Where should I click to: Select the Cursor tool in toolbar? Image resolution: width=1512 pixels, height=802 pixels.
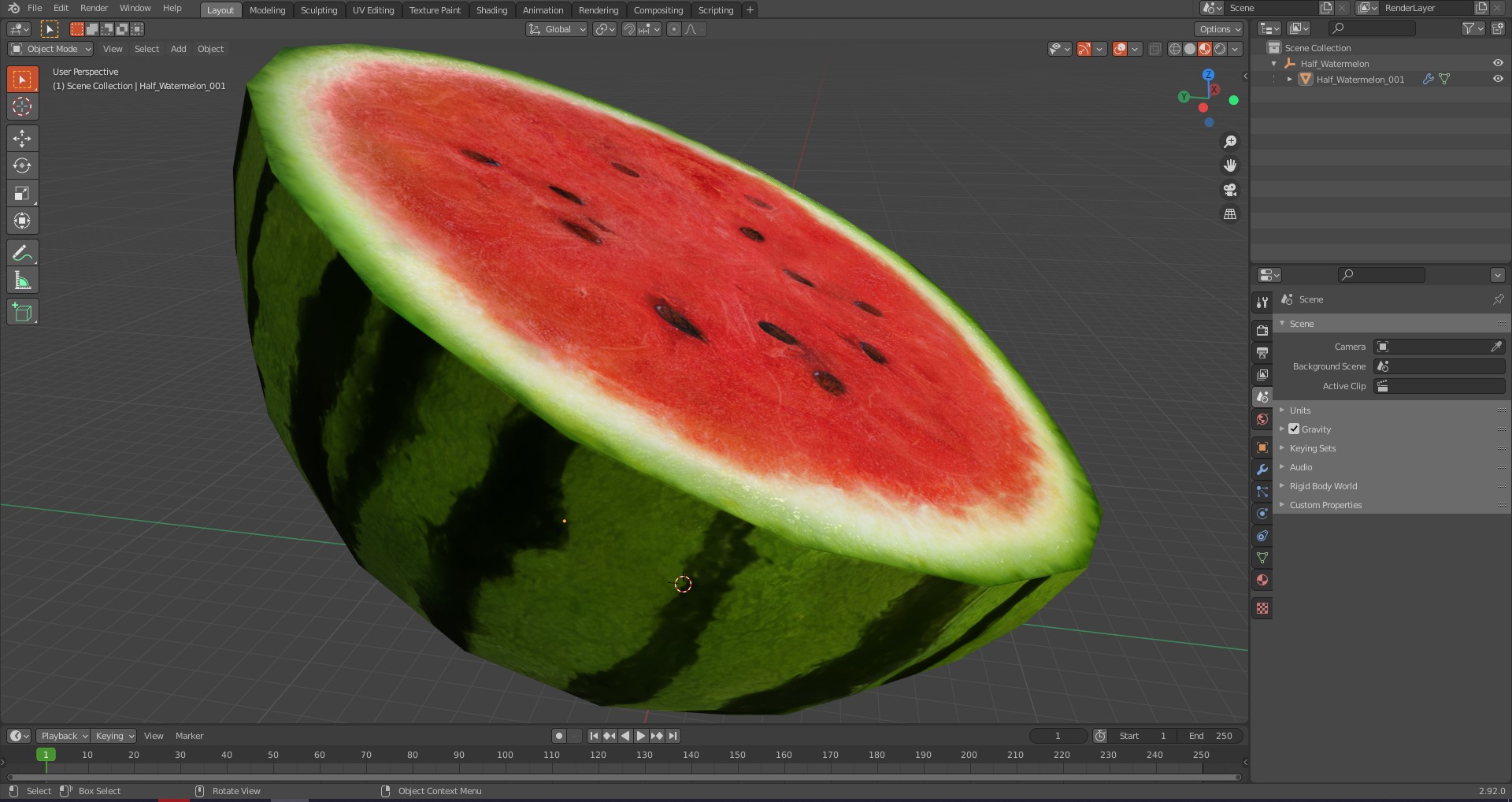(x=22, y=106)
